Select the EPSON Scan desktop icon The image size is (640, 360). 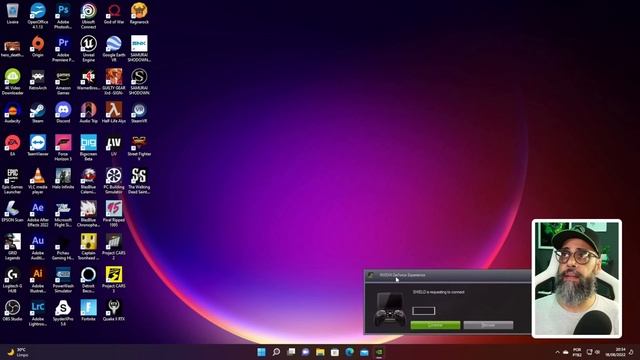point(13,211)
